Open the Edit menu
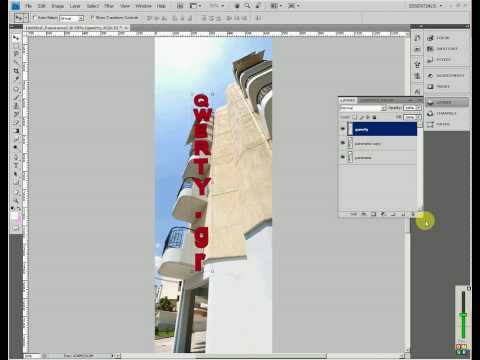This screenshot has height=360, width=480. pyautogui.click(x=41, y=6)
